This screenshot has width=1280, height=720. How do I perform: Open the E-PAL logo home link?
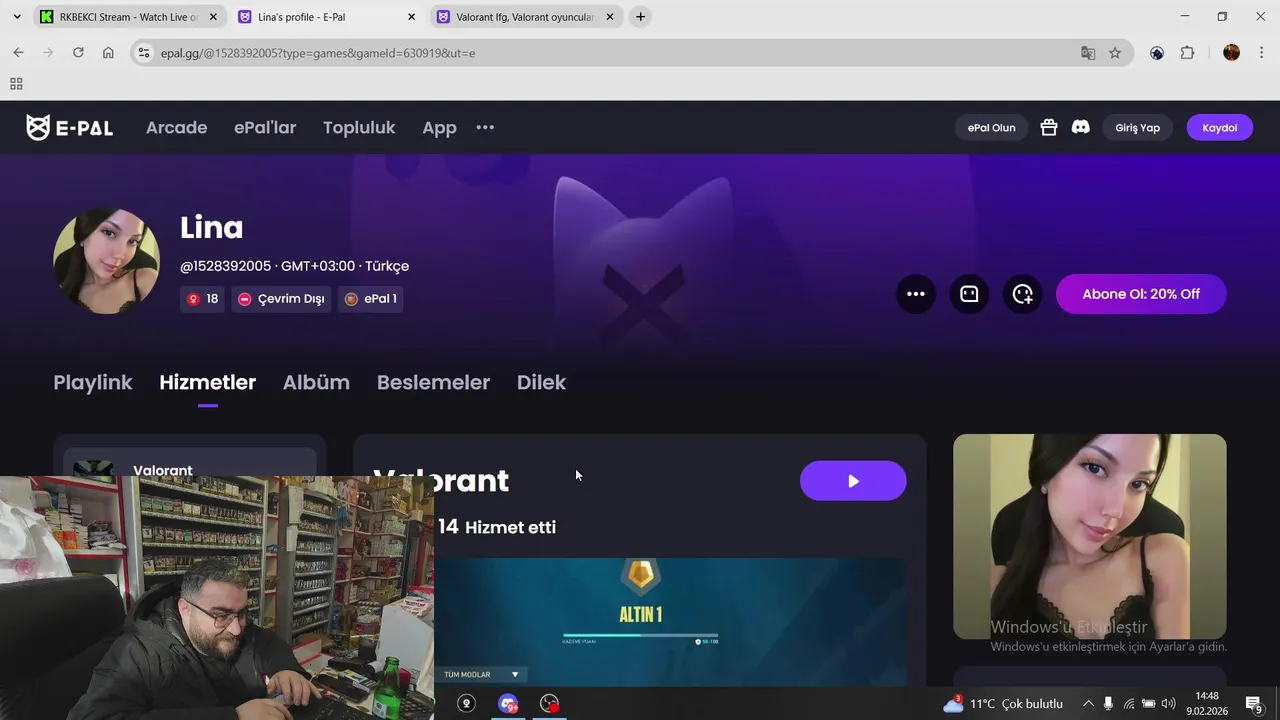point(69,128)
